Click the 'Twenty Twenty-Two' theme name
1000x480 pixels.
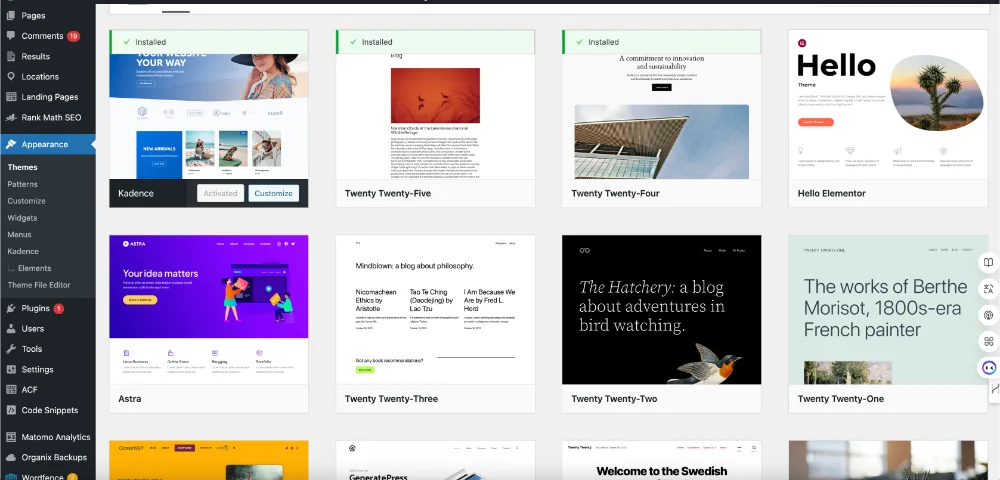(614, 398)
